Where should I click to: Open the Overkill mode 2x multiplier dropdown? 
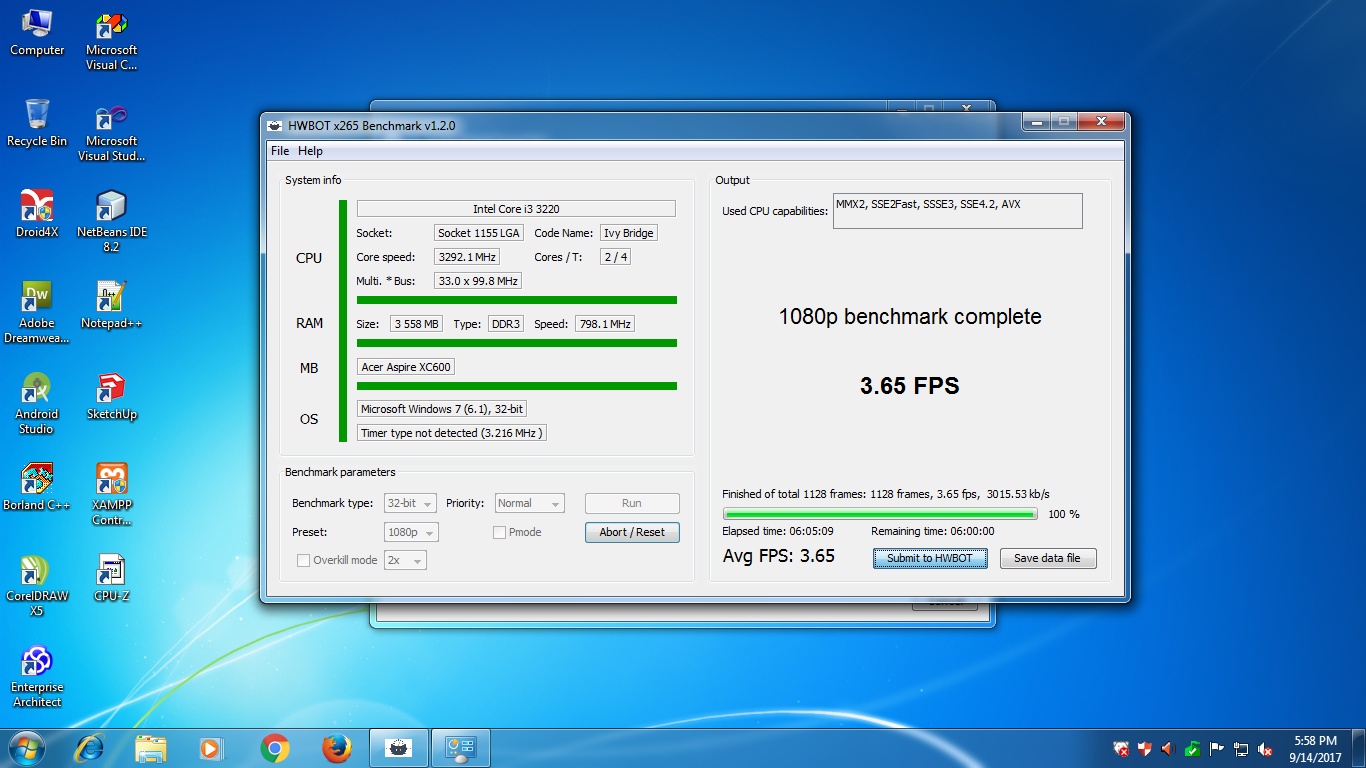405,560
